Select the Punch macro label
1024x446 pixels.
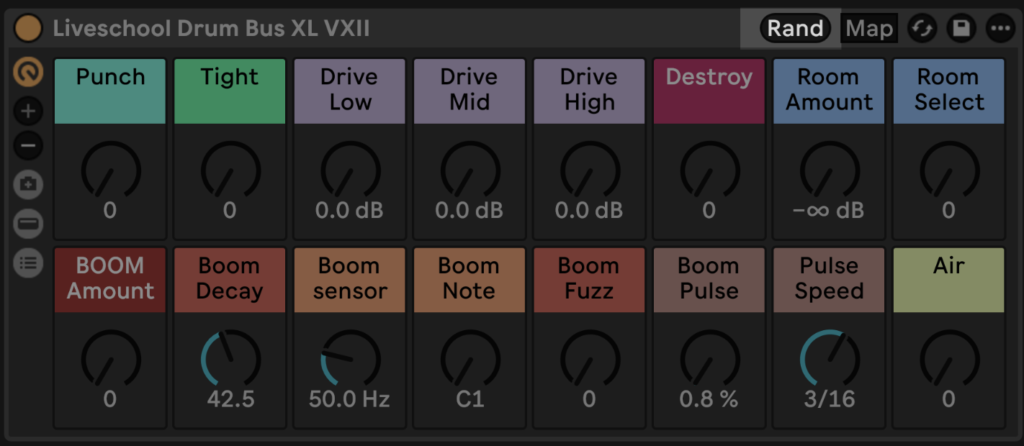click(x=110, y=91)
